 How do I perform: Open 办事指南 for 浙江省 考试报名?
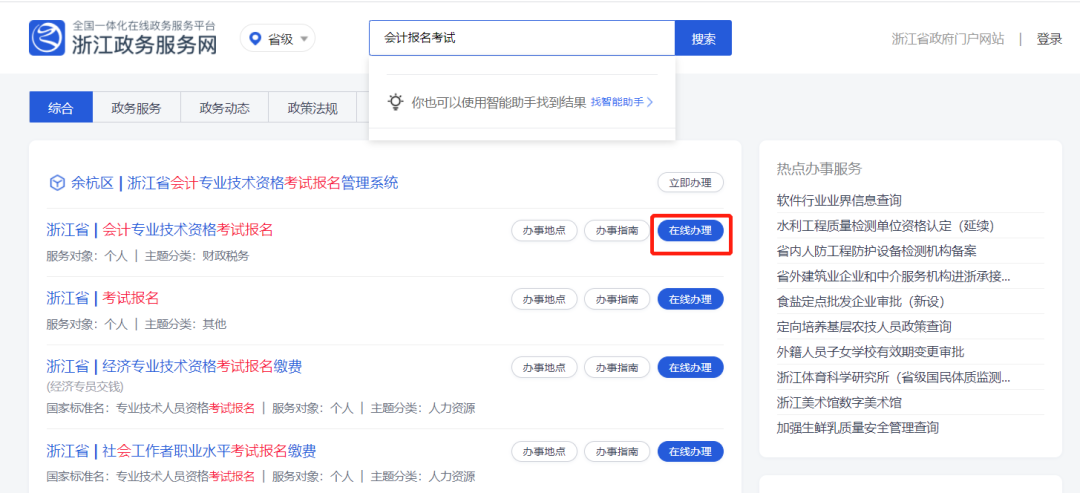pyautogui.click(x=617, y=299)
